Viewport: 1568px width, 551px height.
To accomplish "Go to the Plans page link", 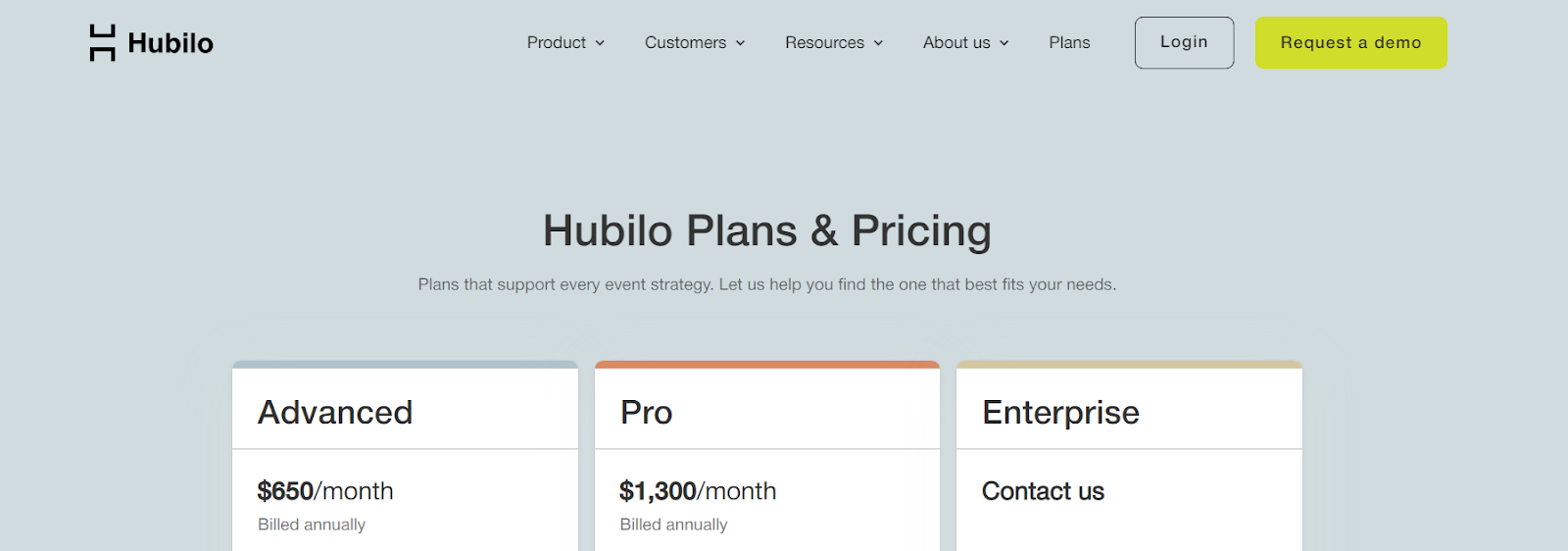I will (x=1069, y=43).
